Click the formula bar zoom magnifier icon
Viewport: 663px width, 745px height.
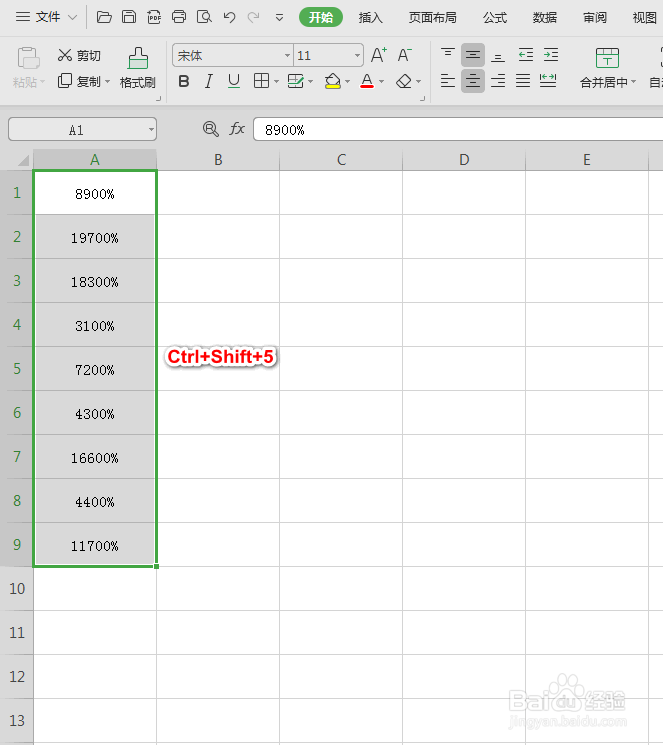point(211,129)
